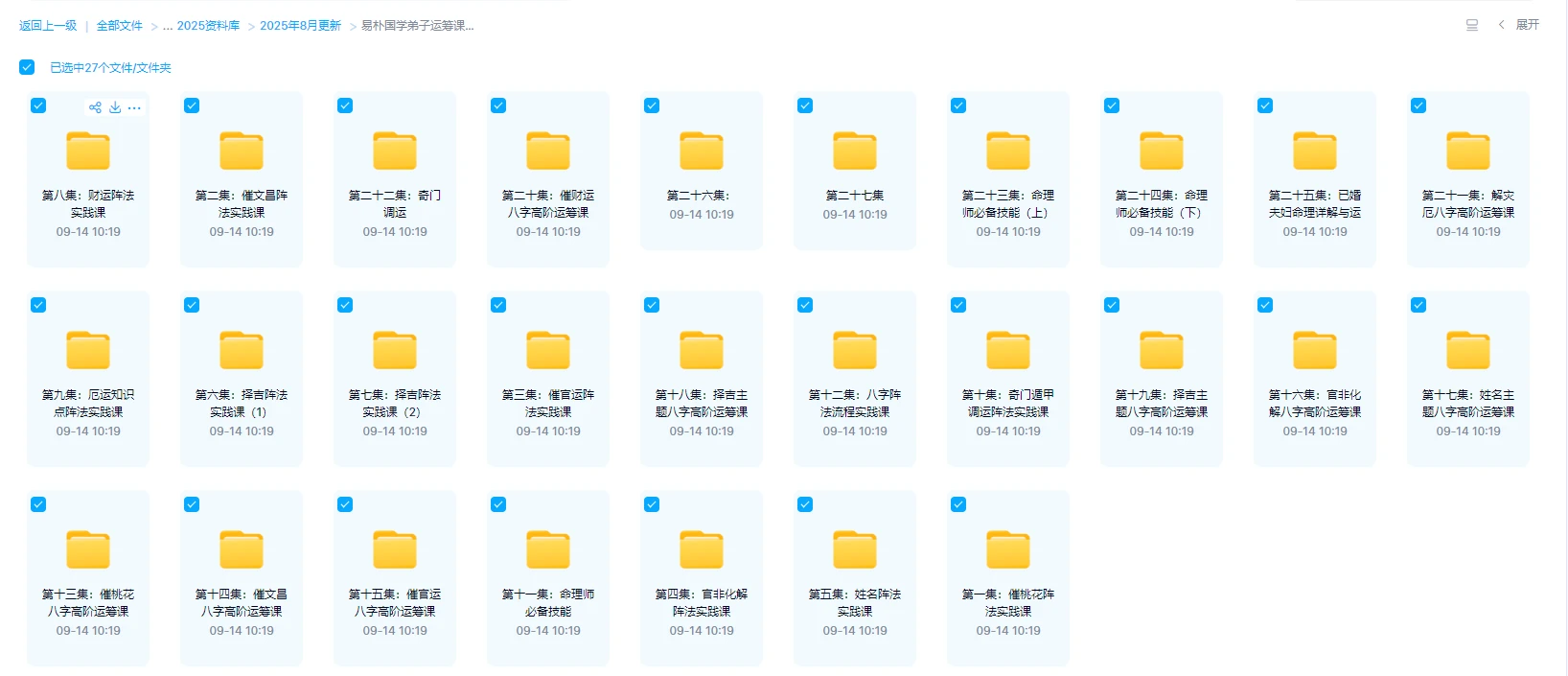Viewport: 1568px width, 676px height.
Task: Open the 第二十七集 folder icon
Action: pos(855,152)
